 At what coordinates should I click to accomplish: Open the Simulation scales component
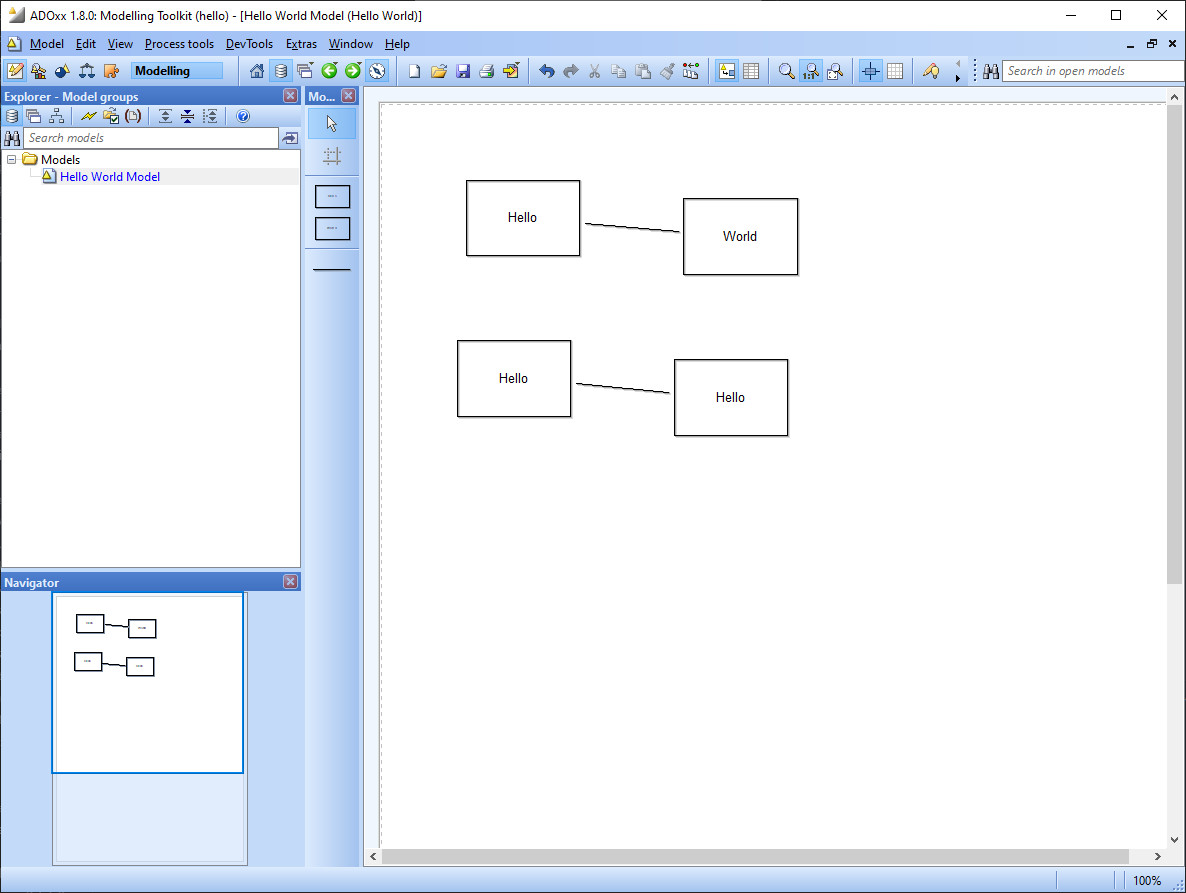(87, 71)
